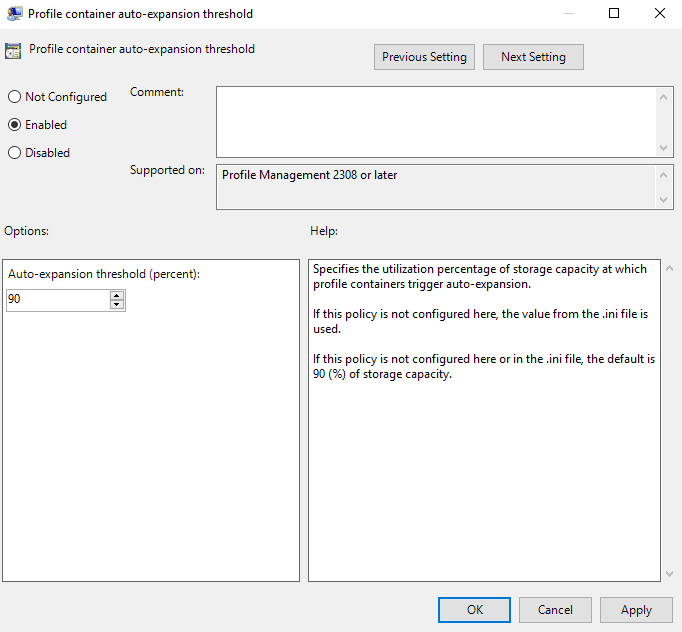Click inside the Comment text box

point(435,121)
